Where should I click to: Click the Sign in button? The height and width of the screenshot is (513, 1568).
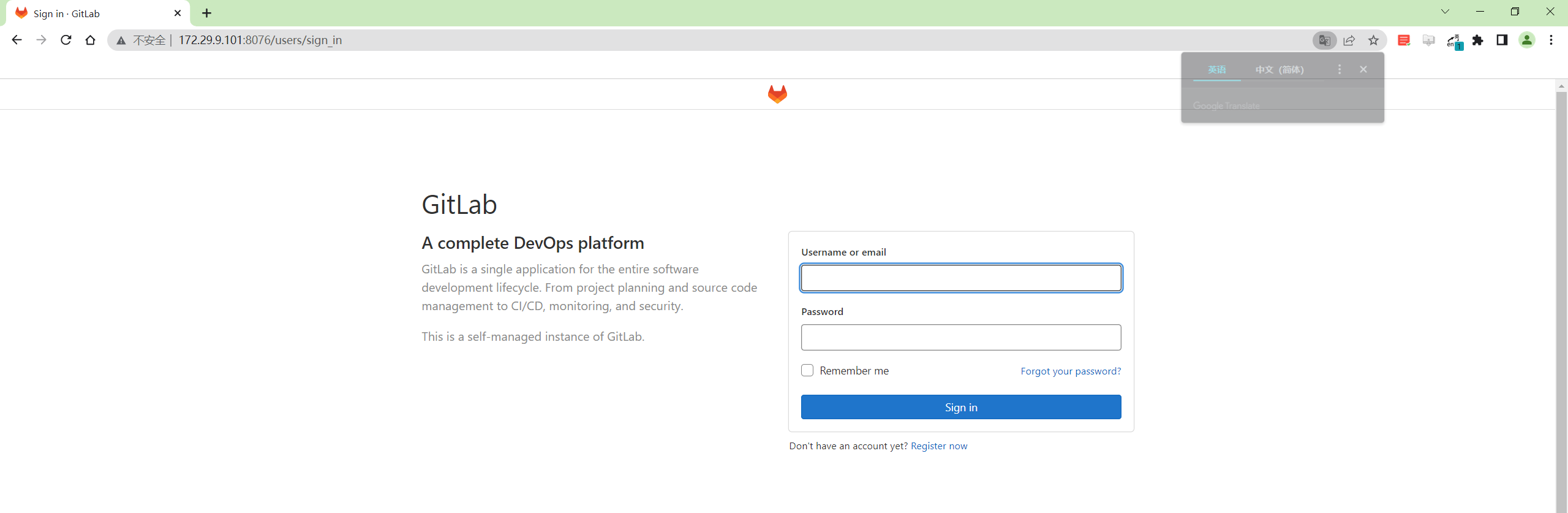(961, 407)
